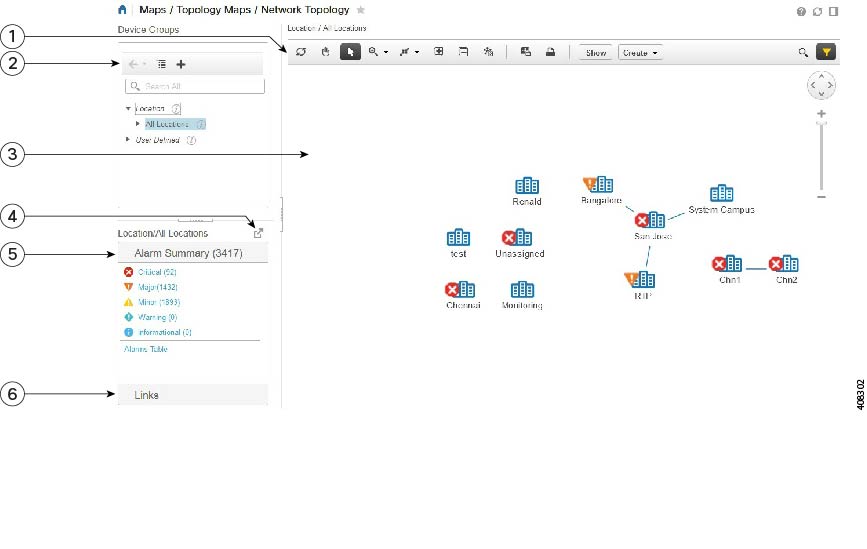Screen dimensions: 867x549
Task: Open the layout options dropdown arrow
Action: (x=417, y=53)
